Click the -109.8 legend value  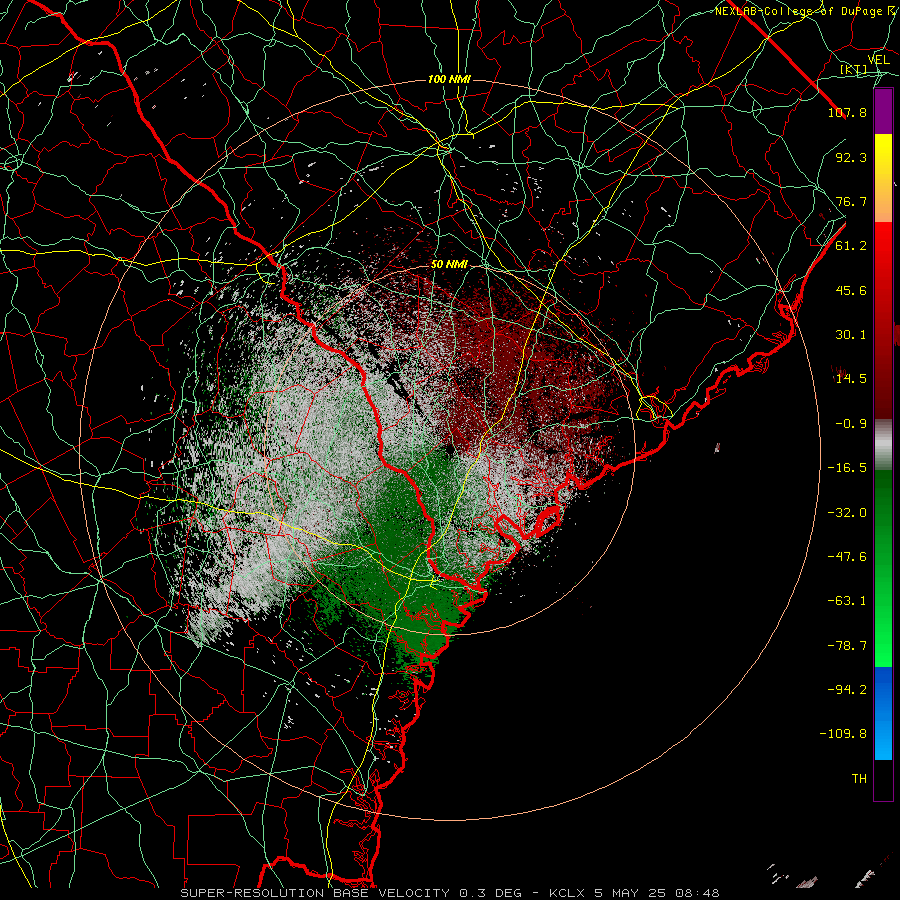click(843, 734)
